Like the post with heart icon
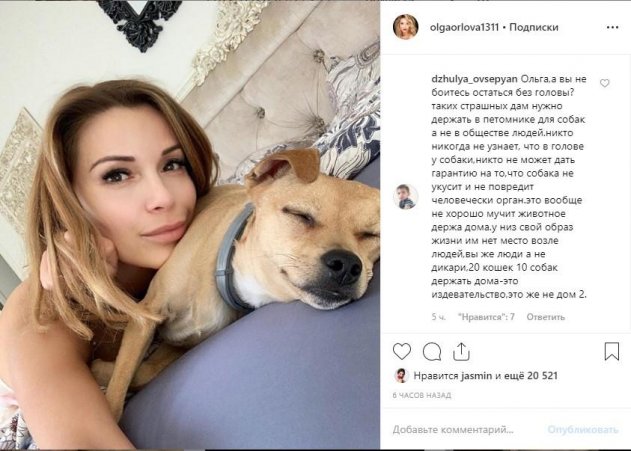 [x=402, y=352]
